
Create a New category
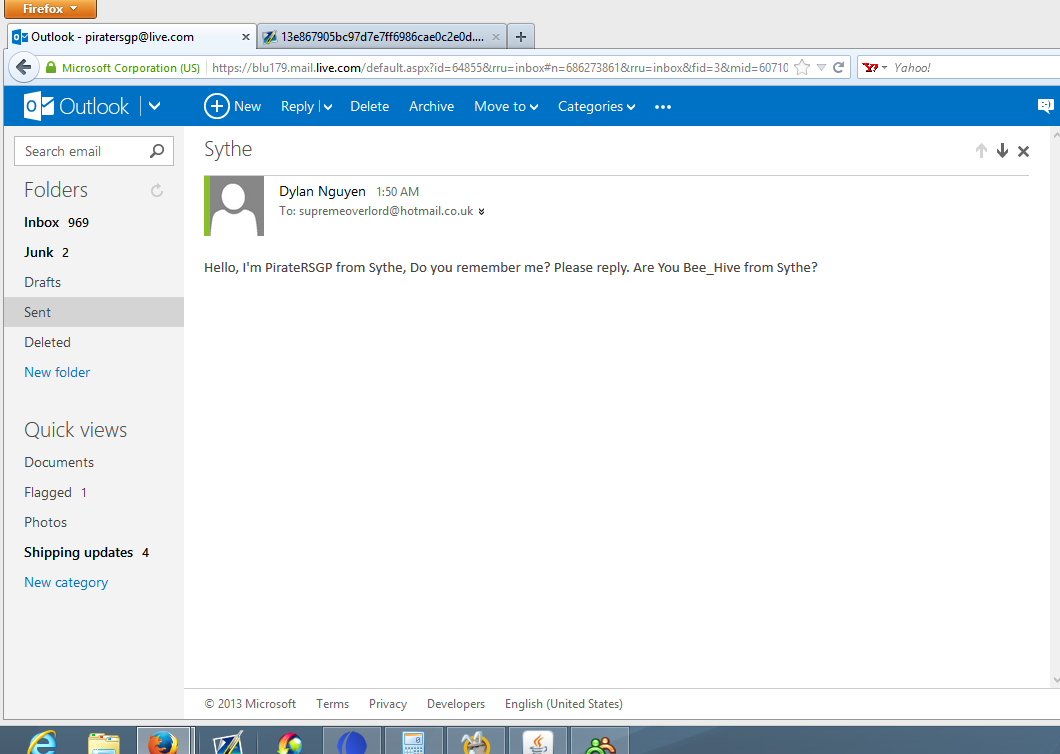point(66,582)
